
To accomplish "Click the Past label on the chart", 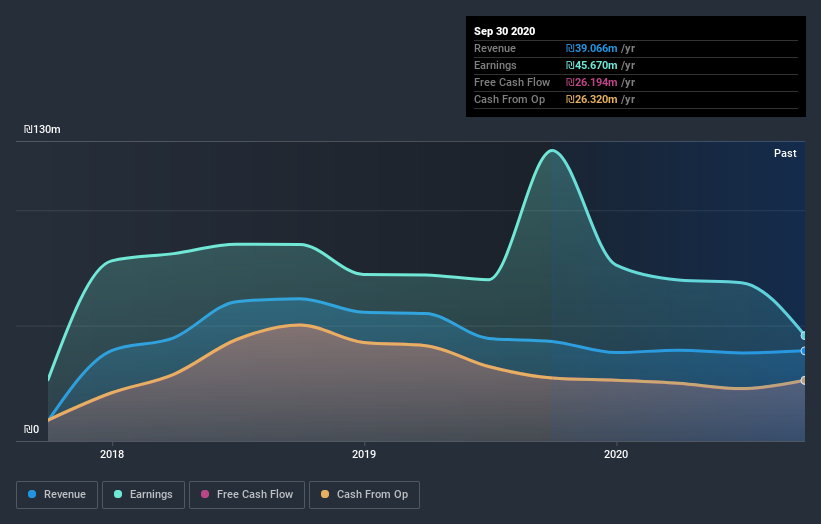I will click(x=785, y=153).
